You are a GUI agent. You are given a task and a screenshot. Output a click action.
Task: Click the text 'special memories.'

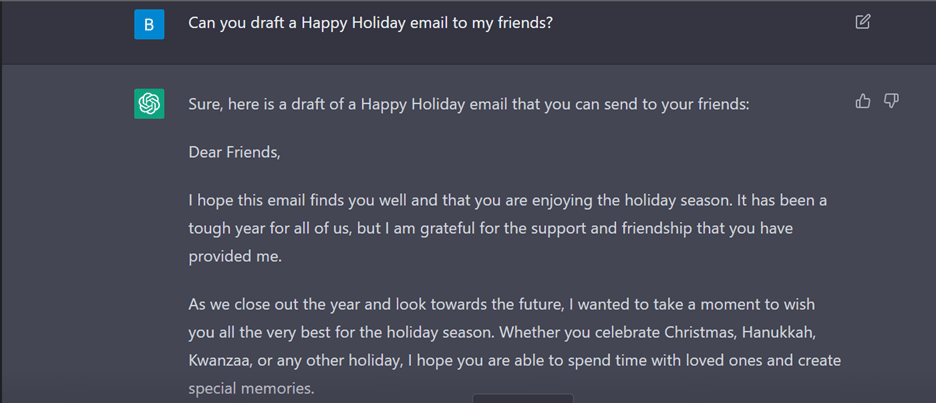click(251, 389)
